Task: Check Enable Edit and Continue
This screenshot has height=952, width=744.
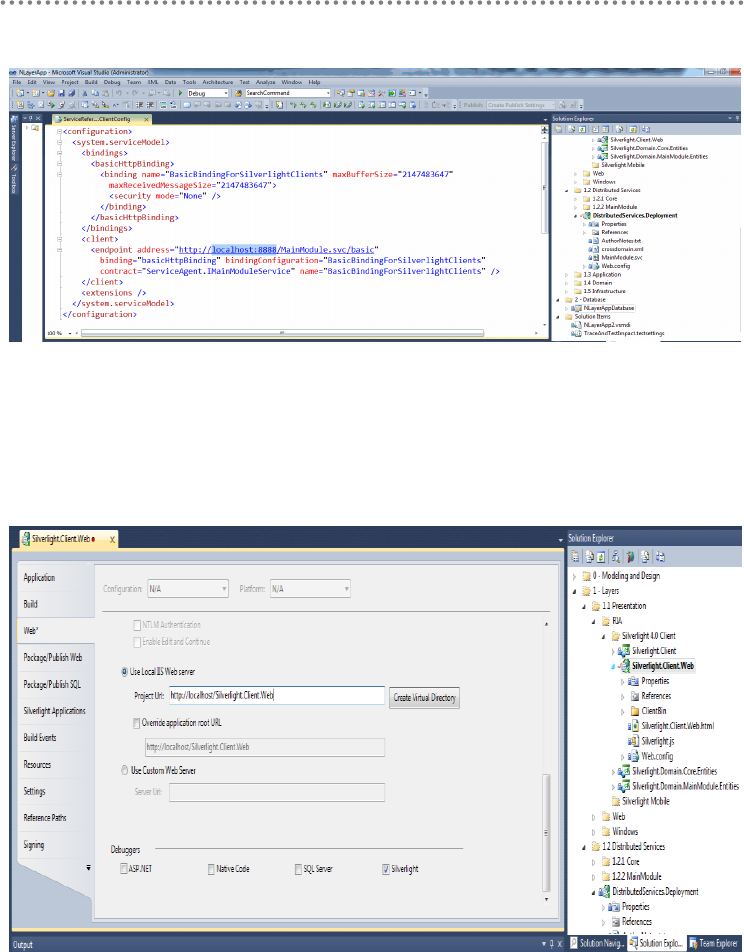Action: pos(137,642)
